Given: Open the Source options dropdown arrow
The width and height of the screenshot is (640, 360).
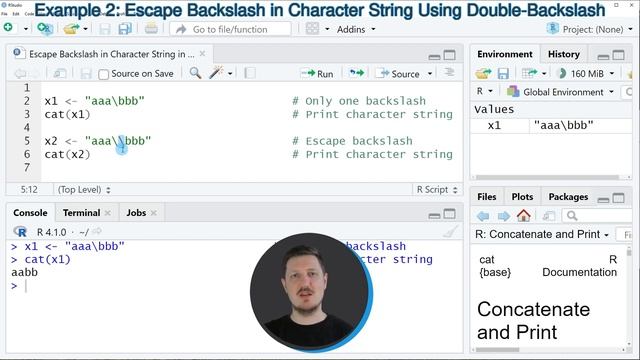Looking at the screenshot, I should coord(430,74).
